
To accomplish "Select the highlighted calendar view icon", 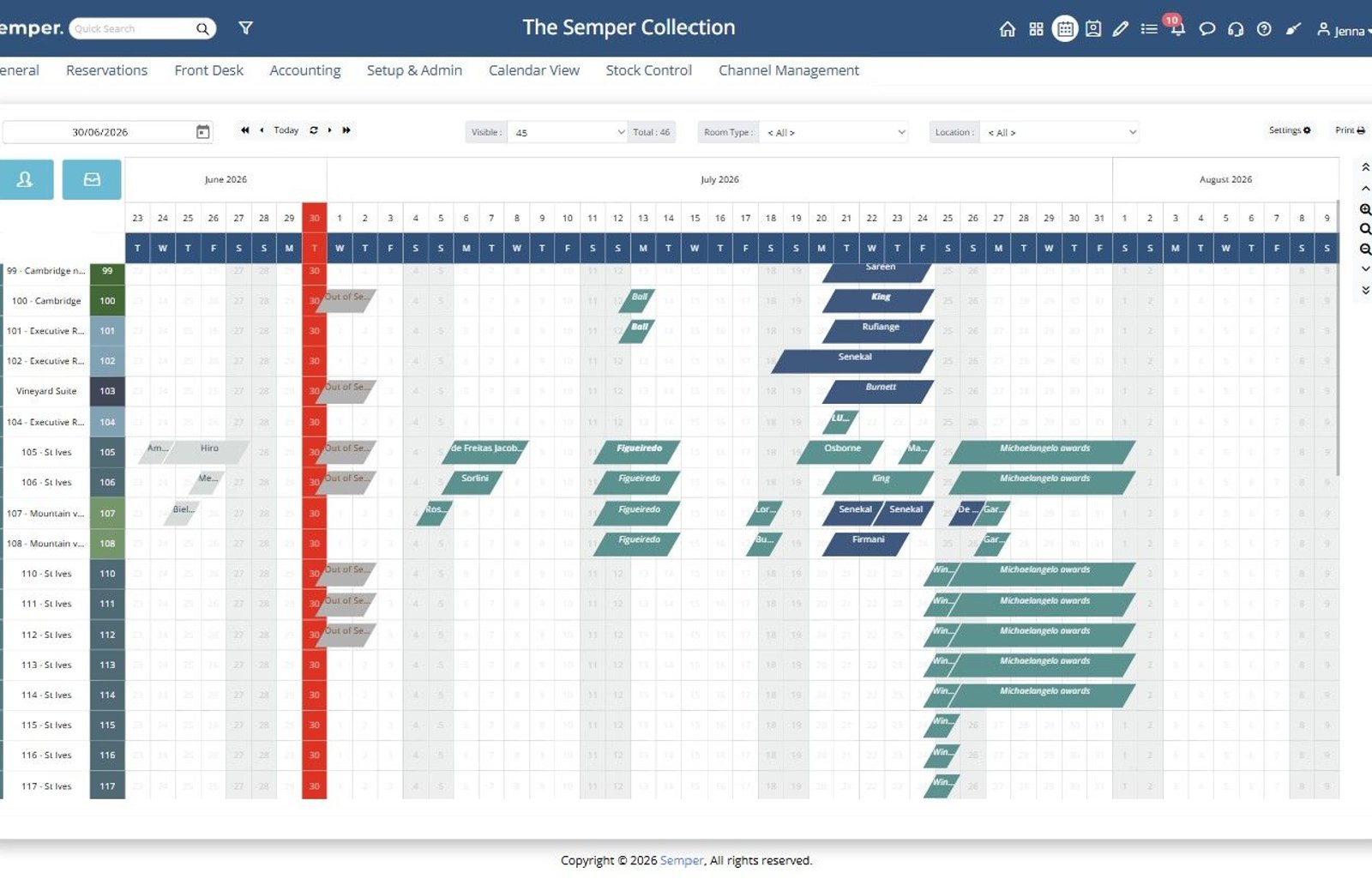I will pyautogui.click(x=1065, y=29).
